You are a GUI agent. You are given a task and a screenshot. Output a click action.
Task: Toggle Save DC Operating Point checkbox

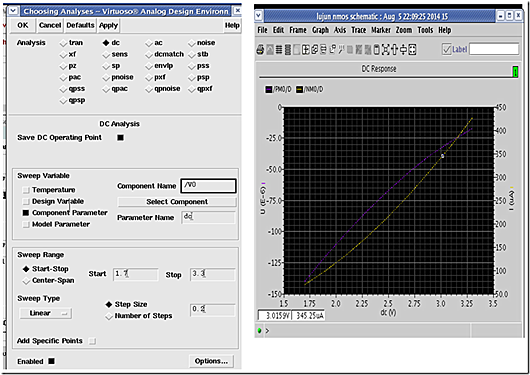coord(120,138)
